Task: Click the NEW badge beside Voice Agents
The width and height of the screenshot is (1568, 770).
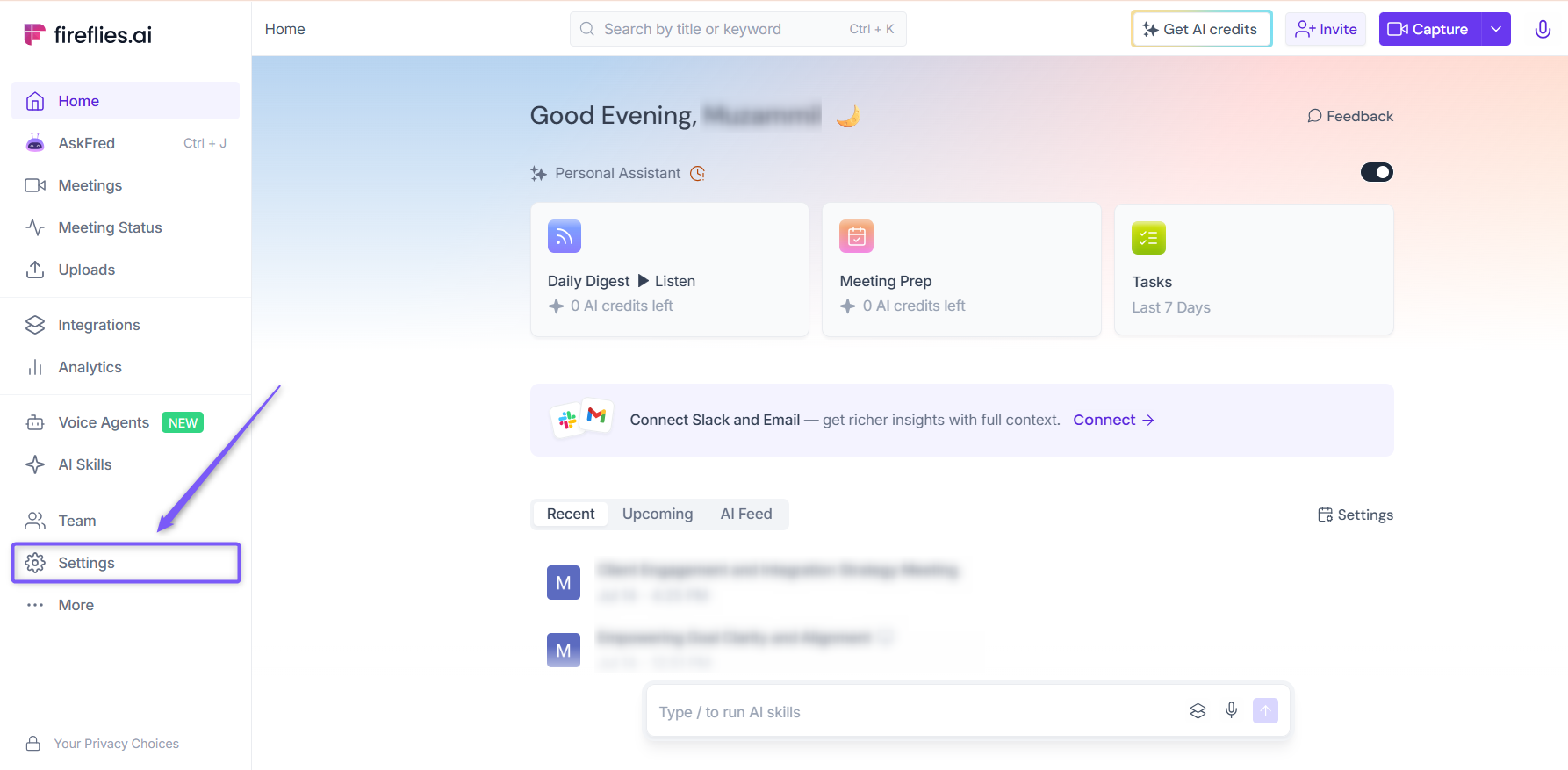Action: (x=183, y=422)
